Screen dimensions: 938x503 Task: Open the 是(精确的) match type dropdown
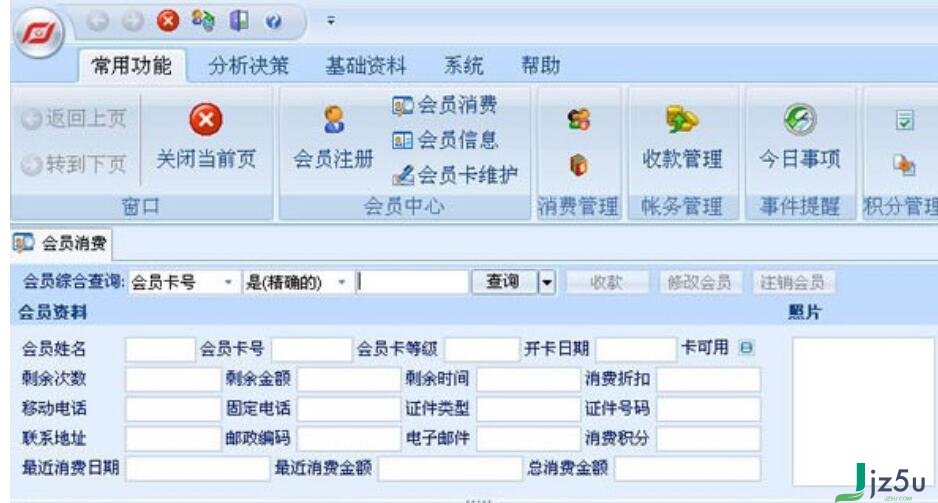coord(342,282)
